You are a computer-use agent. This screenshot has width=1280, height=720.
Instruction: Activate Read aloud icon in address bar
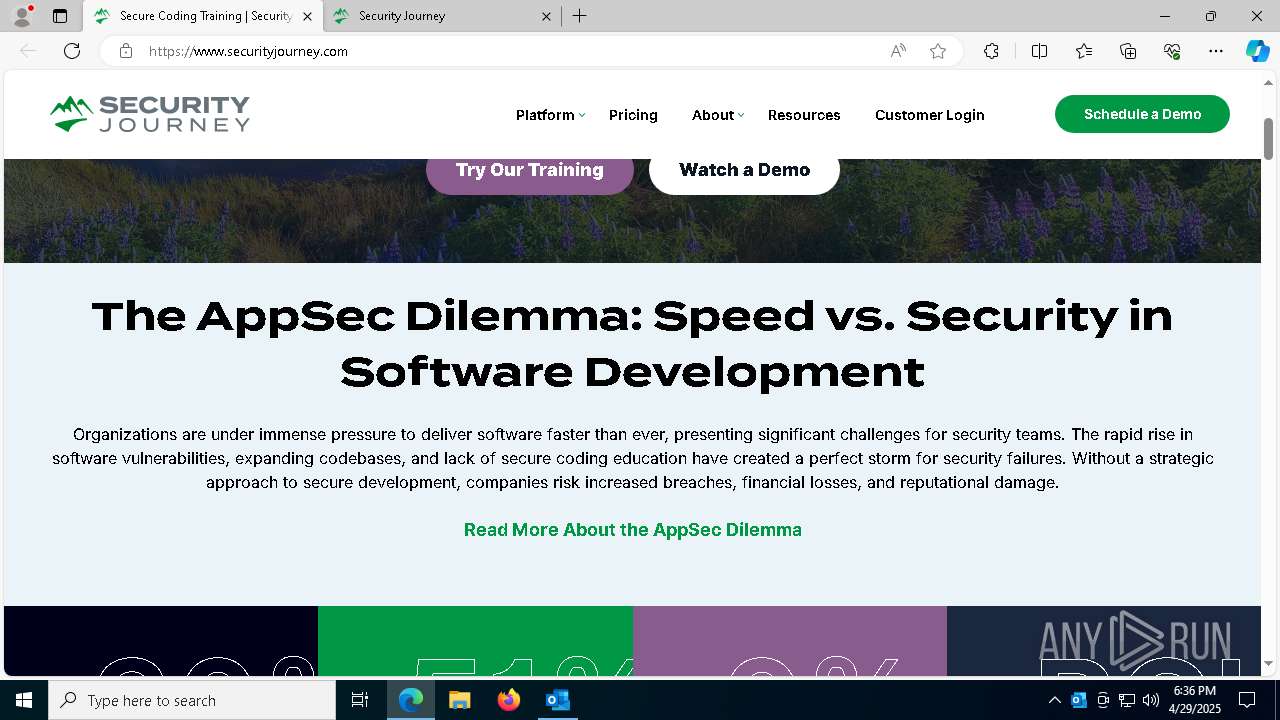[898, 51]
